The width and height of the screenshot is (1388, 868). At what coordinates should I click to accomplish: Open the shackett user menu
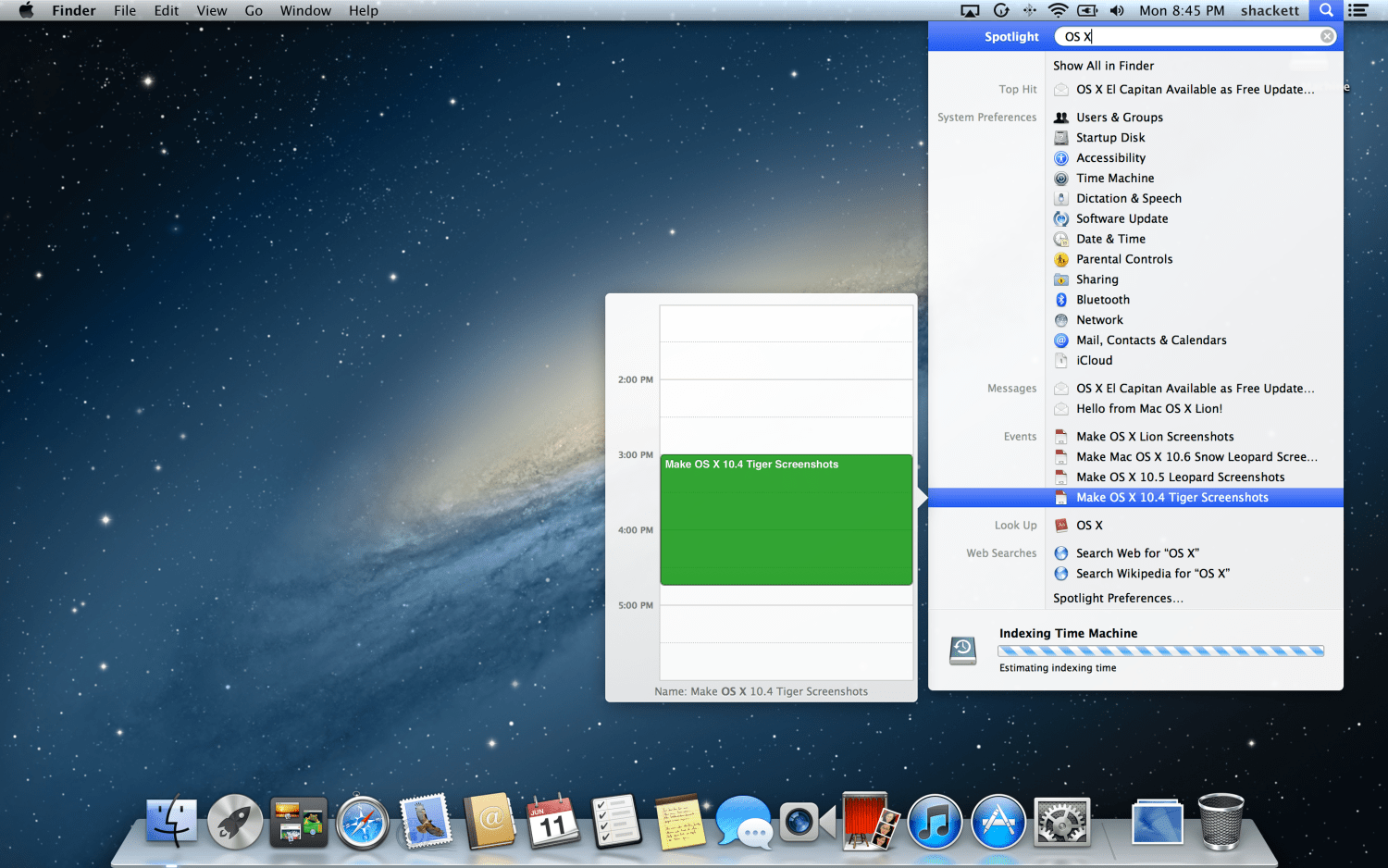click(1270, 10)
